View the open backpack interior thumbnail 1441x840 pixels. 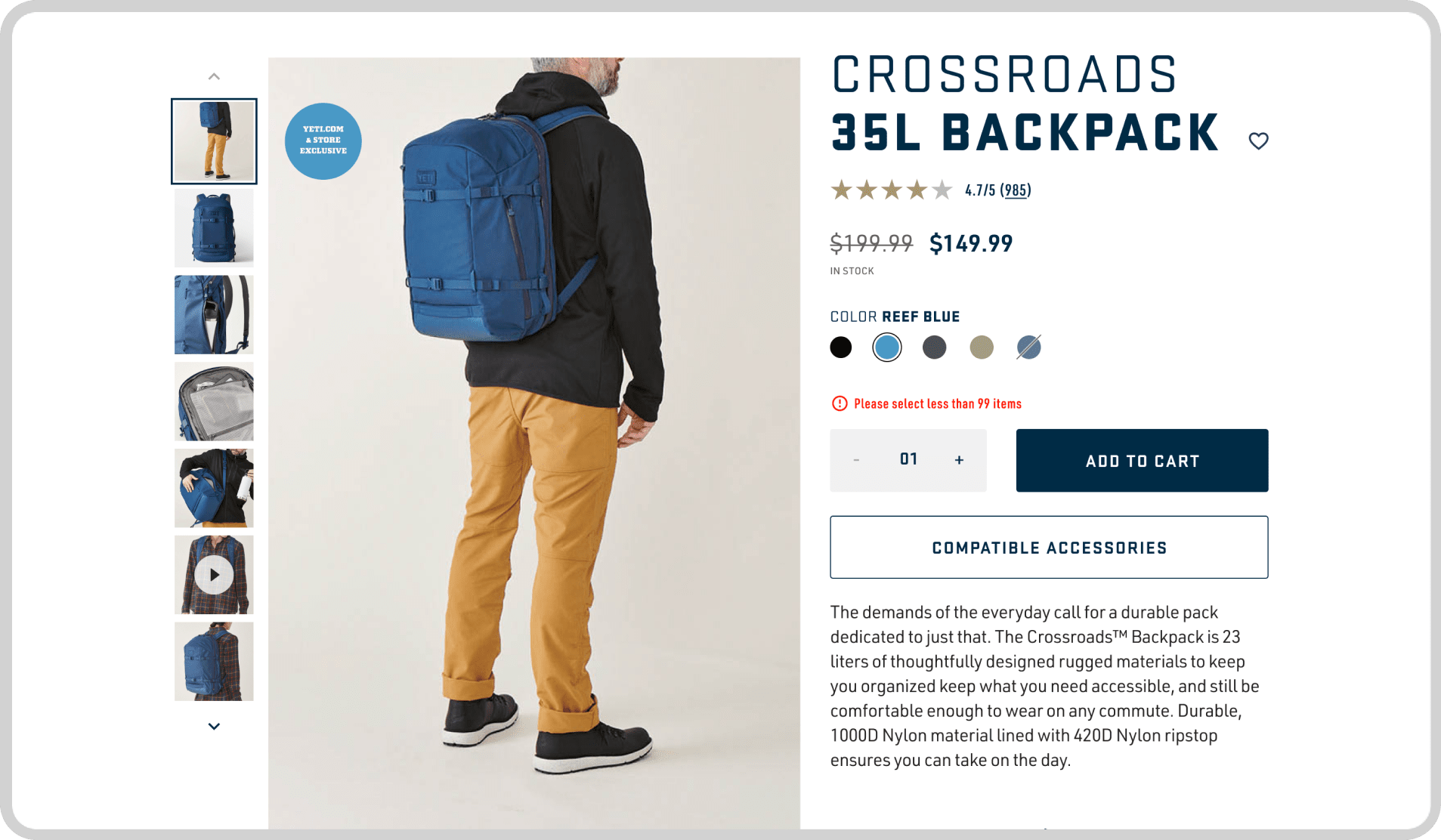pos(214,402)
